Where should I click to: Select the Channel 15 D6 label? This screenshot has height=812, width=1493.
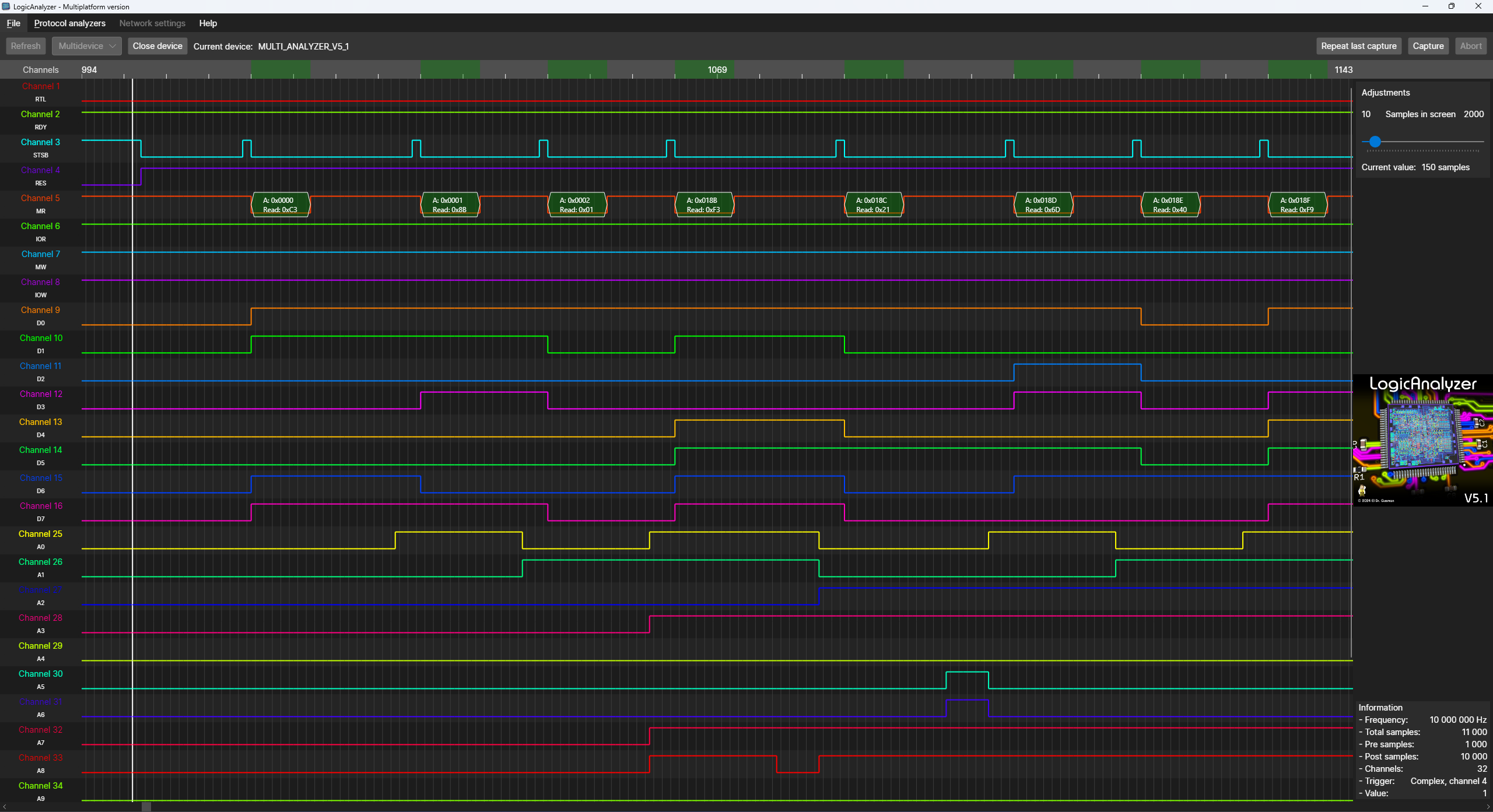pos(41,484)
